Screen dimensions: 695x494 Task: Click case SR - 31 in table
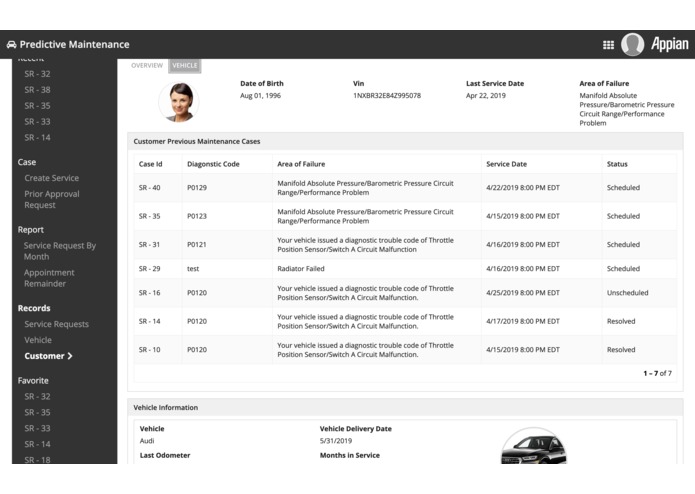(x=149, y=245)
